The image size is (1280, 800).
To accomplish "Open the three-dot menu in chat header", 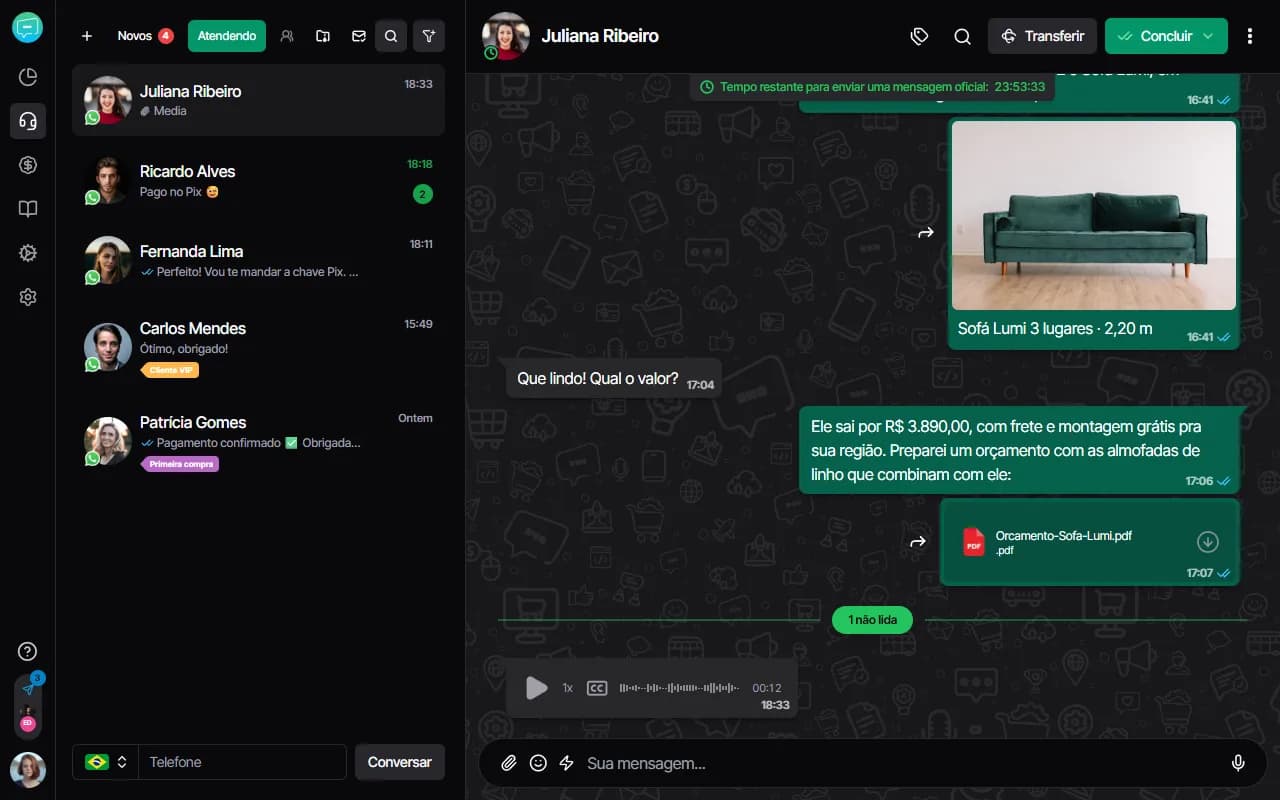I will coord(1250,36).
